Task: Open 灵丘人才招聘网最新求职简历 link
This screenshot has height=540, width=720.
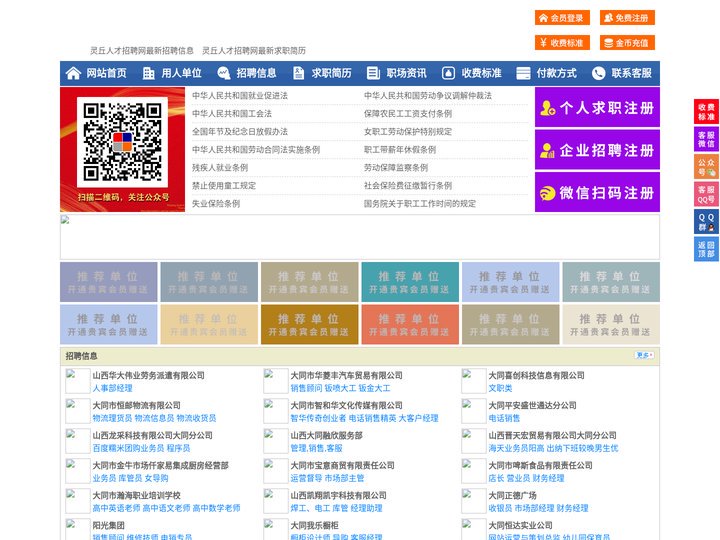Action: pyautogui.click(x=254, y=51)
